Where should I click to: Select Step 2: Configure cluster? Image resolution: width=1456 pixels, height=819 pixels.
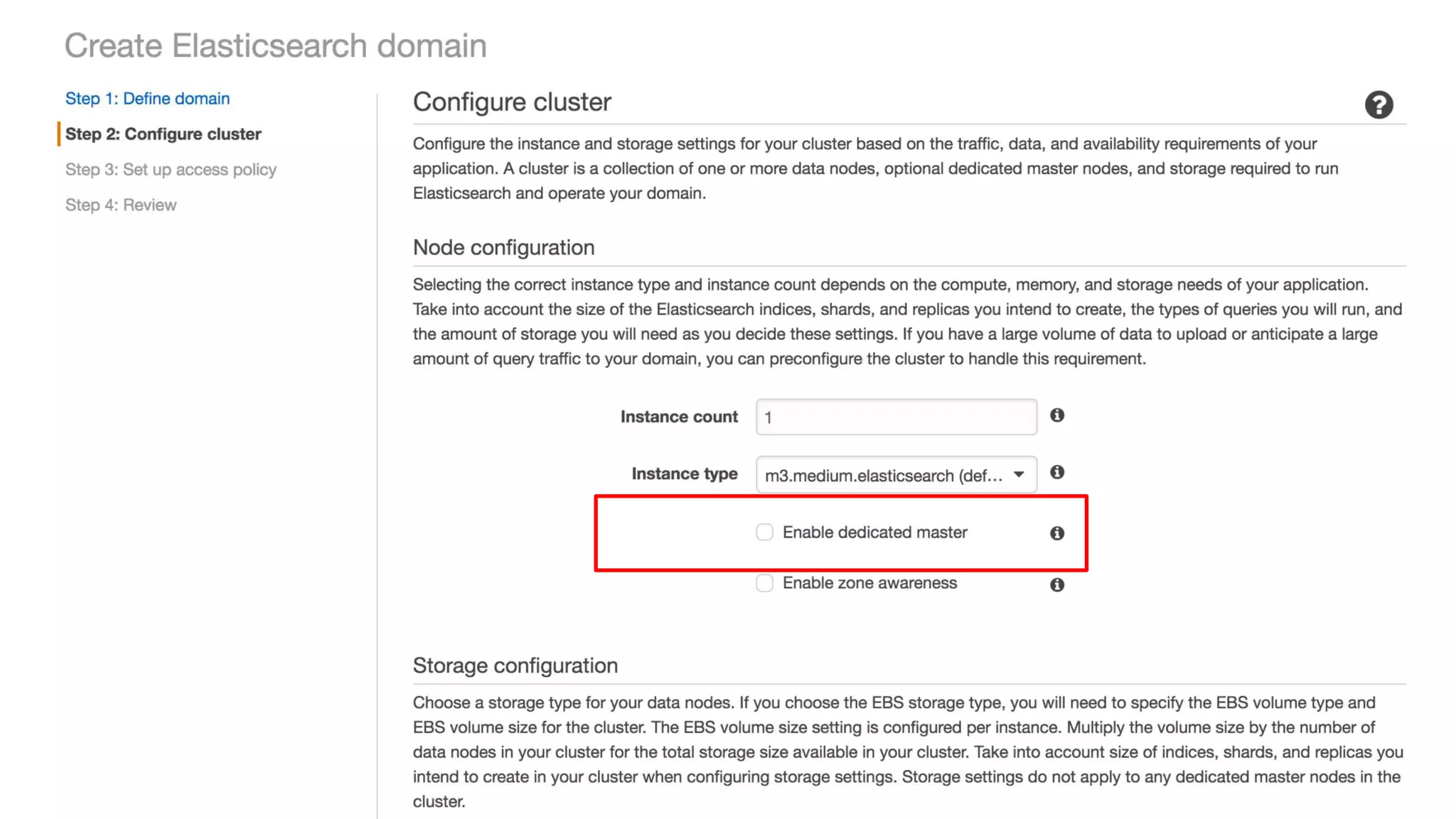(163, 134)
